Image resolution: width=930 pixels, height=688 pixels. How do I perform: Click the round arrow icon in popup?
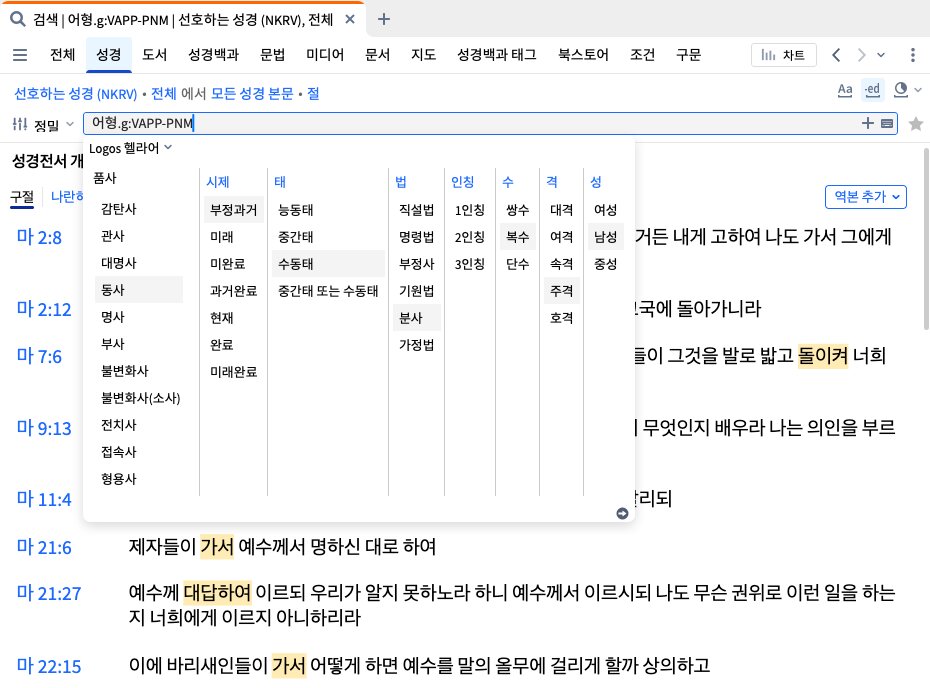pos(622,514)
